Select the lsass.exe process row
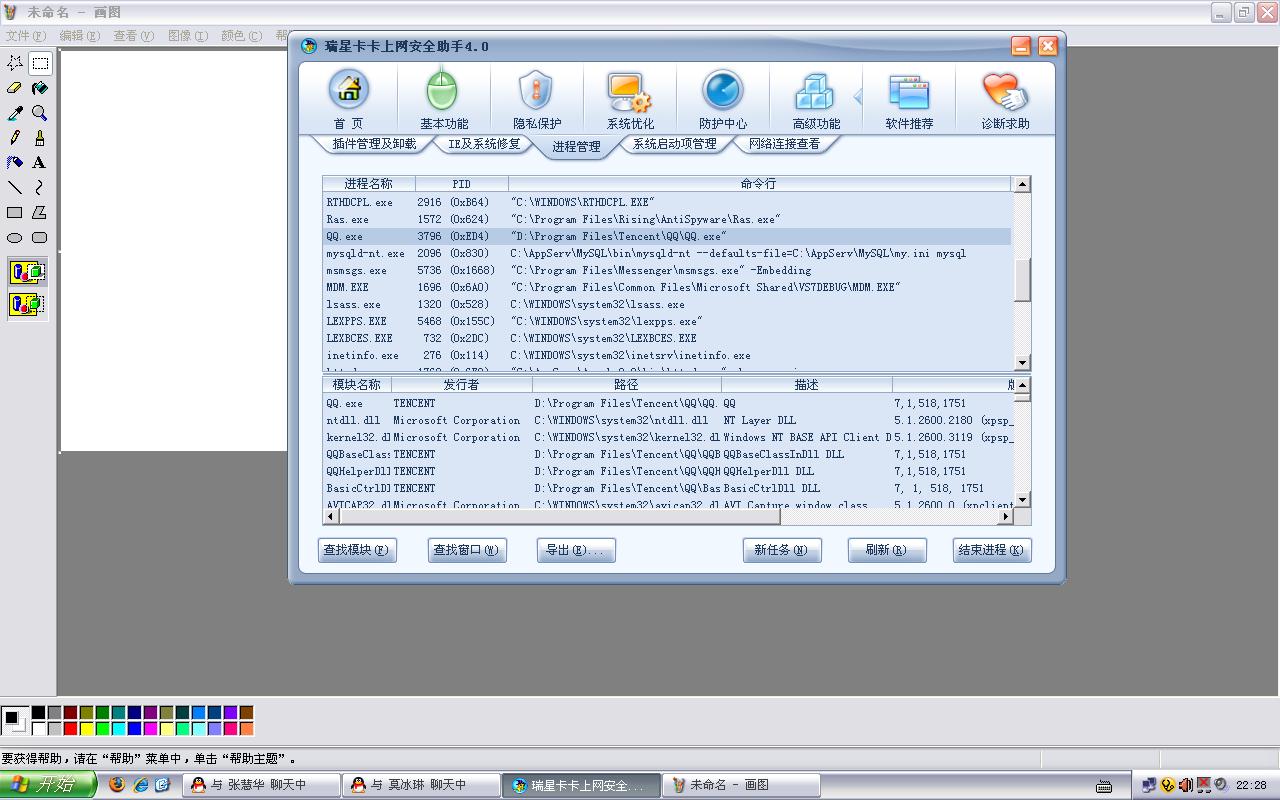This screenshot has height=800, width=1280. coord(666,305)
